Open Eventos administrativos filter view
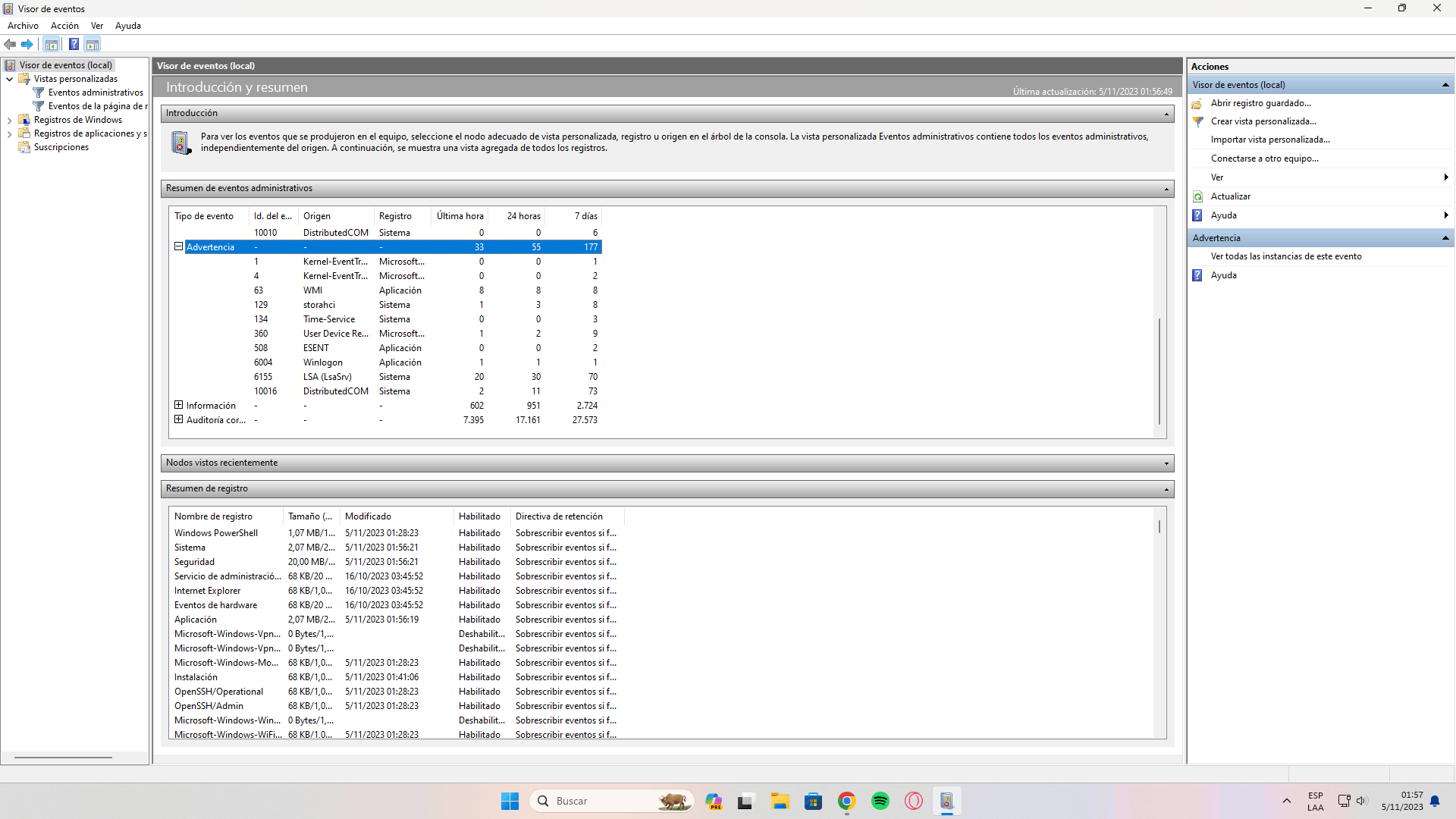 coord(96,93)
